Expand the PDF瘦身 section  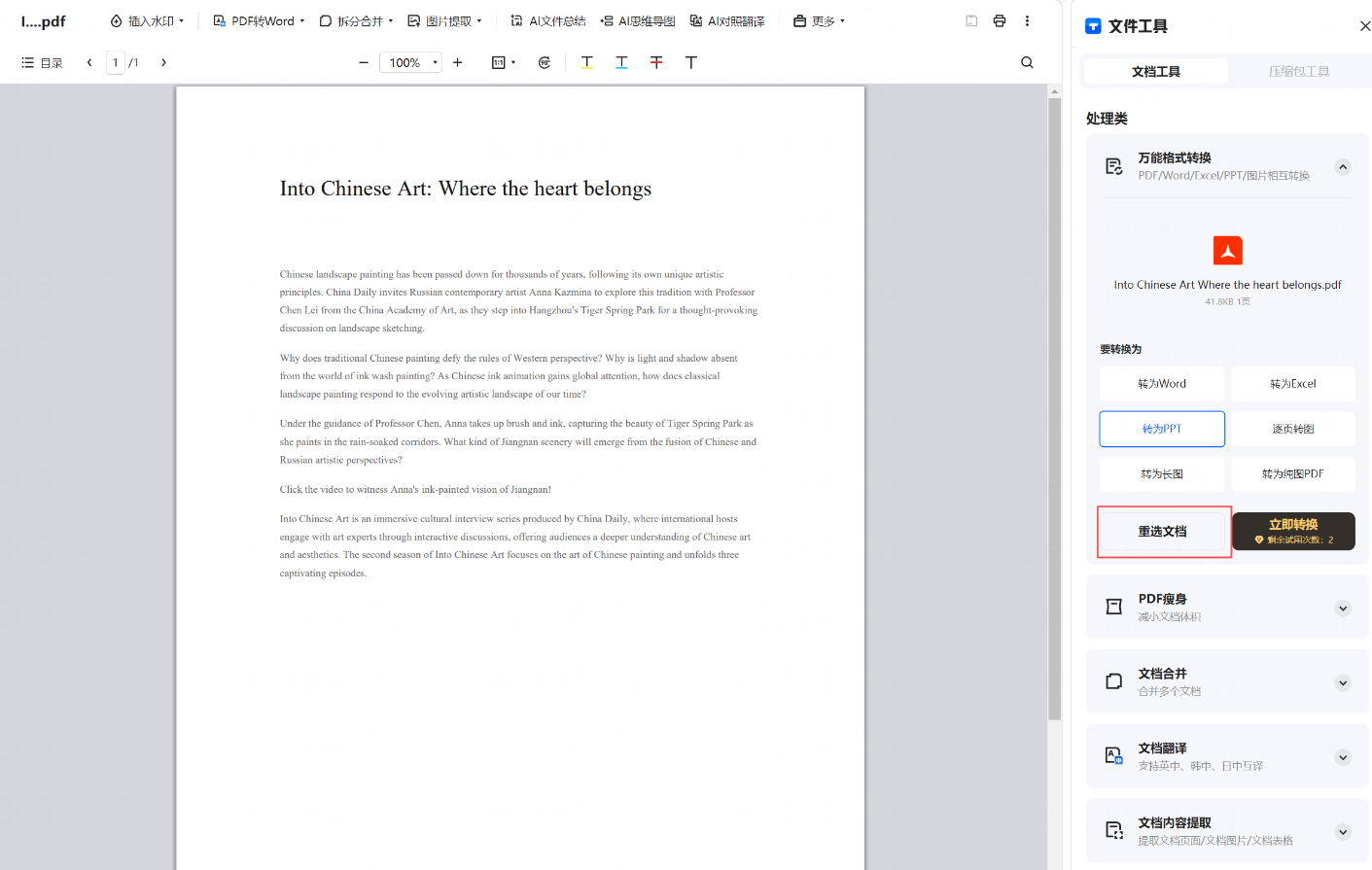point(1342,609)
